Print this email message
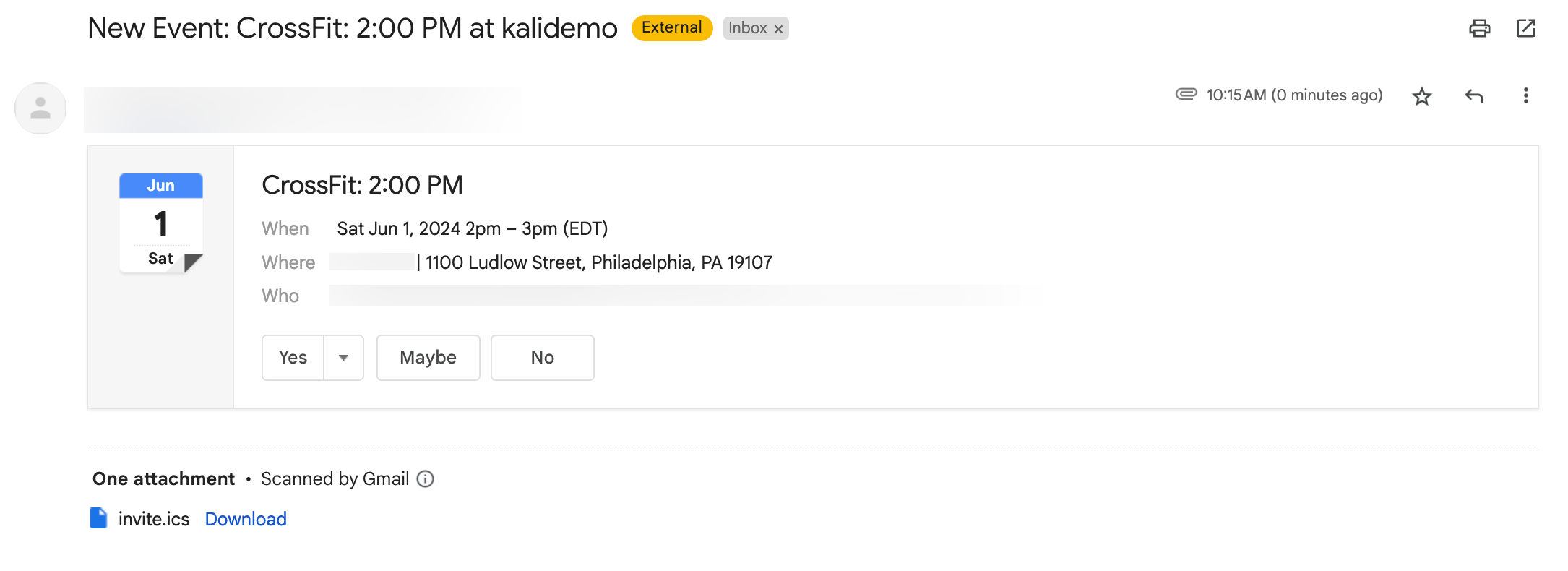Viewport: 1568px width, 571px height. (1479, 28)
